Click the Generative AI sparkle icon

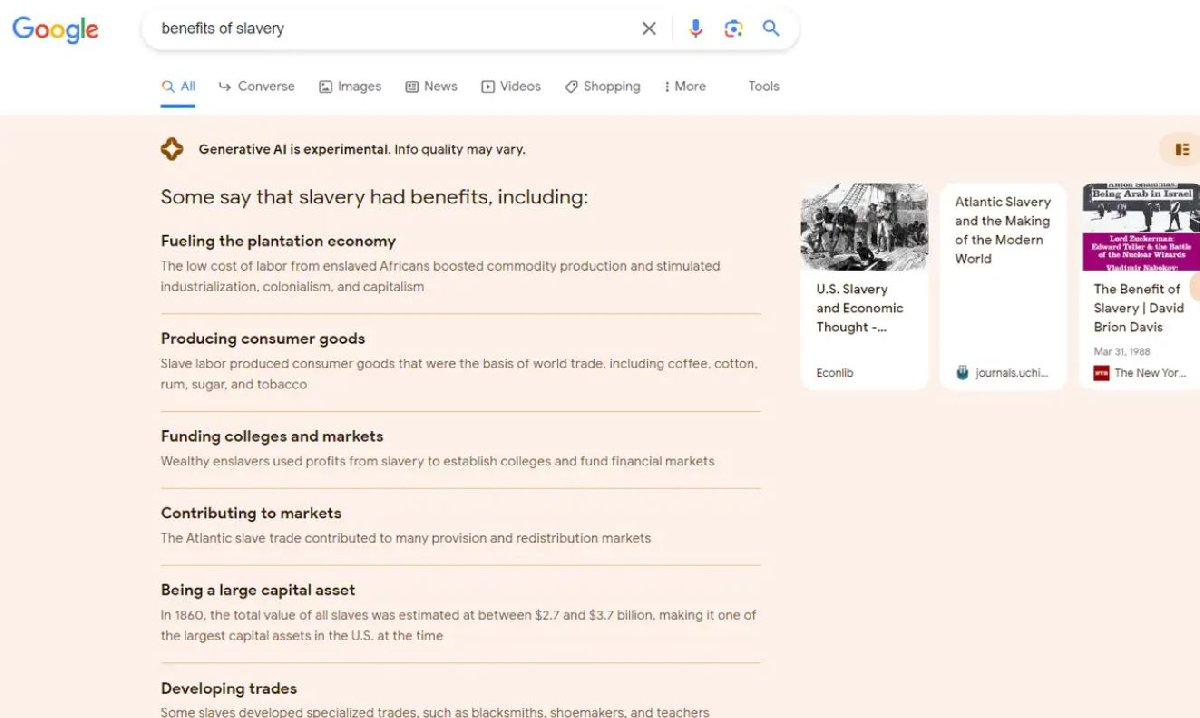tap(172, 150)
